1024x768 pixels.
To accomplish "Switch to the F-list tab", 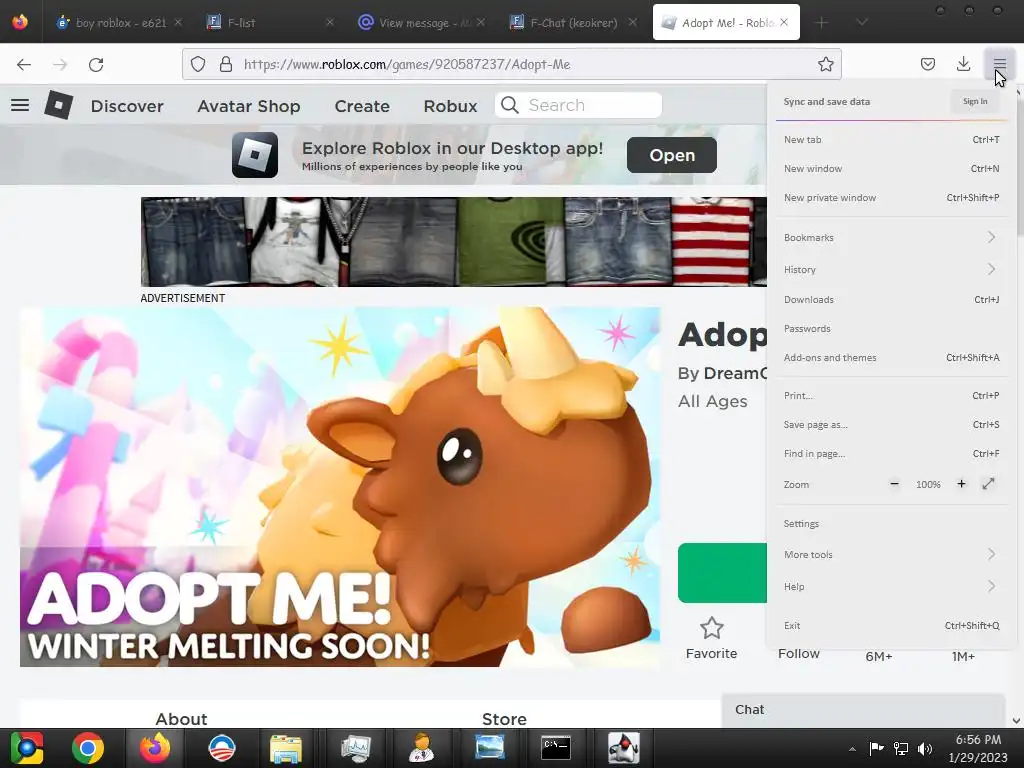I will pyautogui.click(x=269, y=22).
